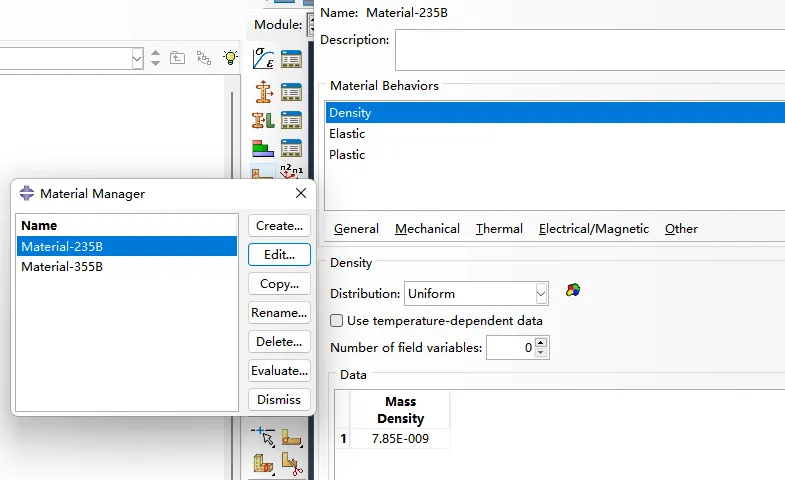Open the Thermal menu
Viewport: 785px width, 480px height.
click(x=499, y=229)
